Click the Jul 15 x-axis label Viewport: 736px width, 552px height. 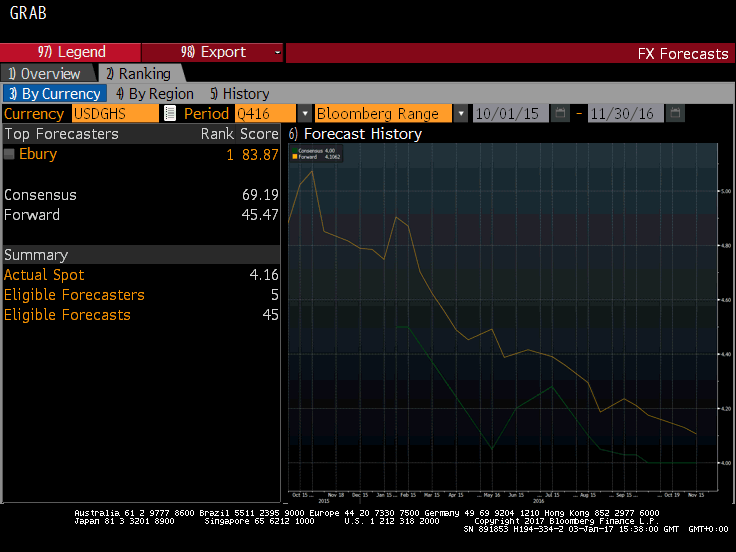pyautogui.click(x=552, y=495)
